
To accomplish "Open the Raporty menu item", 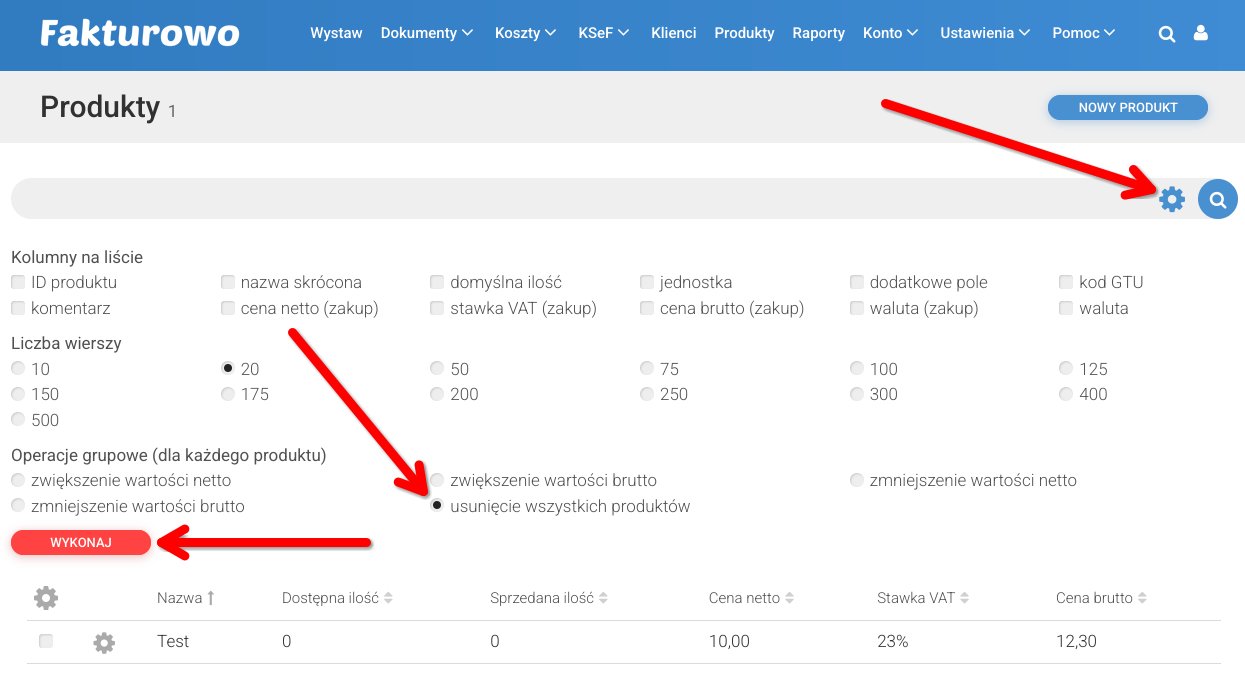I will point(818,32).
